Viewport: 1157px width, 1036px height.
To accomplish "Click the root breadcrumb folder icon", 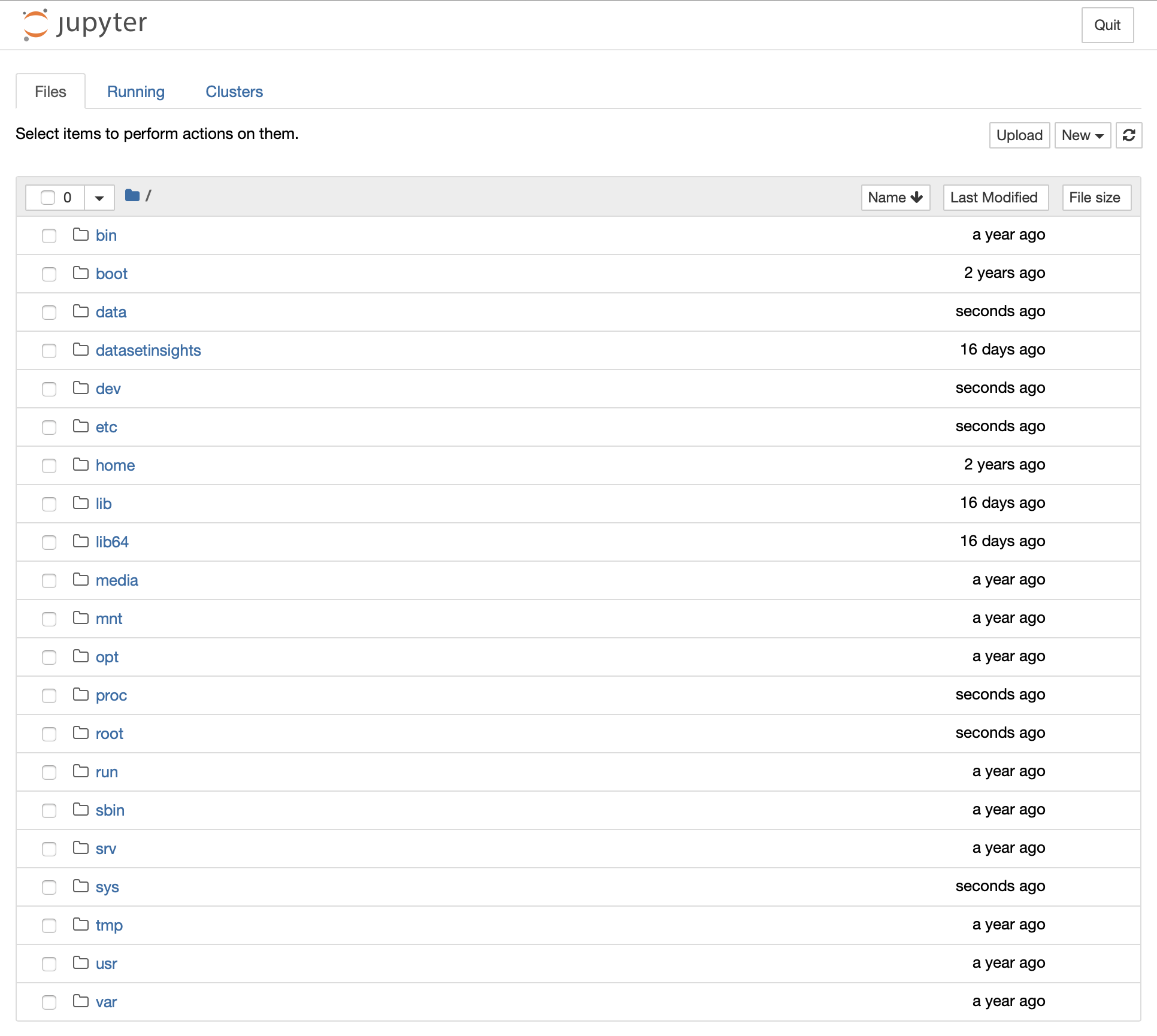I will (x=132, y=196).
